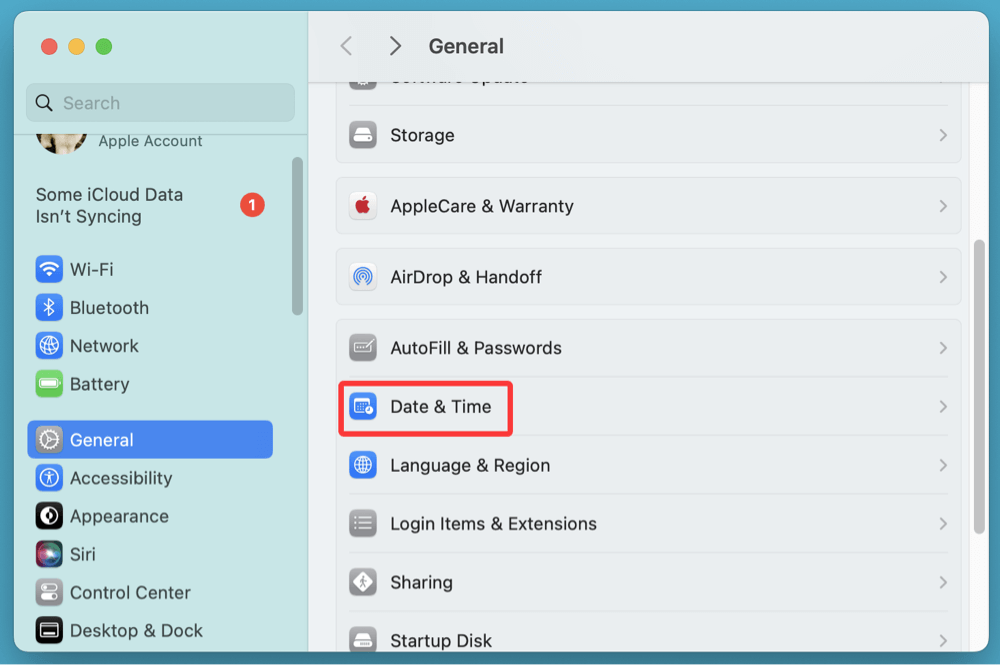Click the AutoFill & Passwords keyboard icon
This screenshot has width=1000, height=665.
(x=362, y=347)
